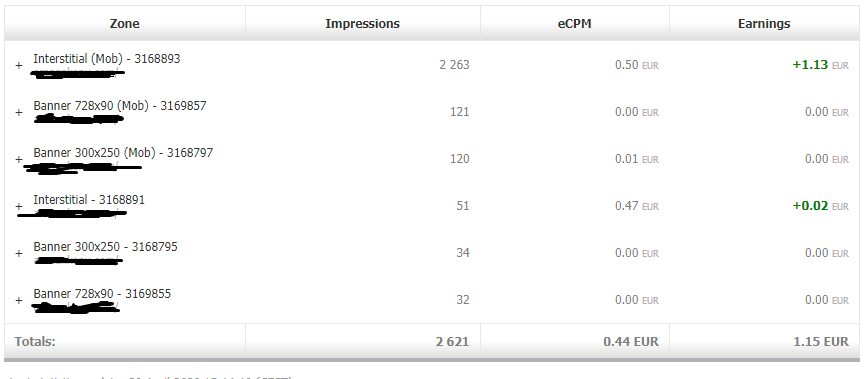Select the 2 621 total impressions cell
Image resolution: width=868 pixels, height=379 pixels.
pos(452,341)
